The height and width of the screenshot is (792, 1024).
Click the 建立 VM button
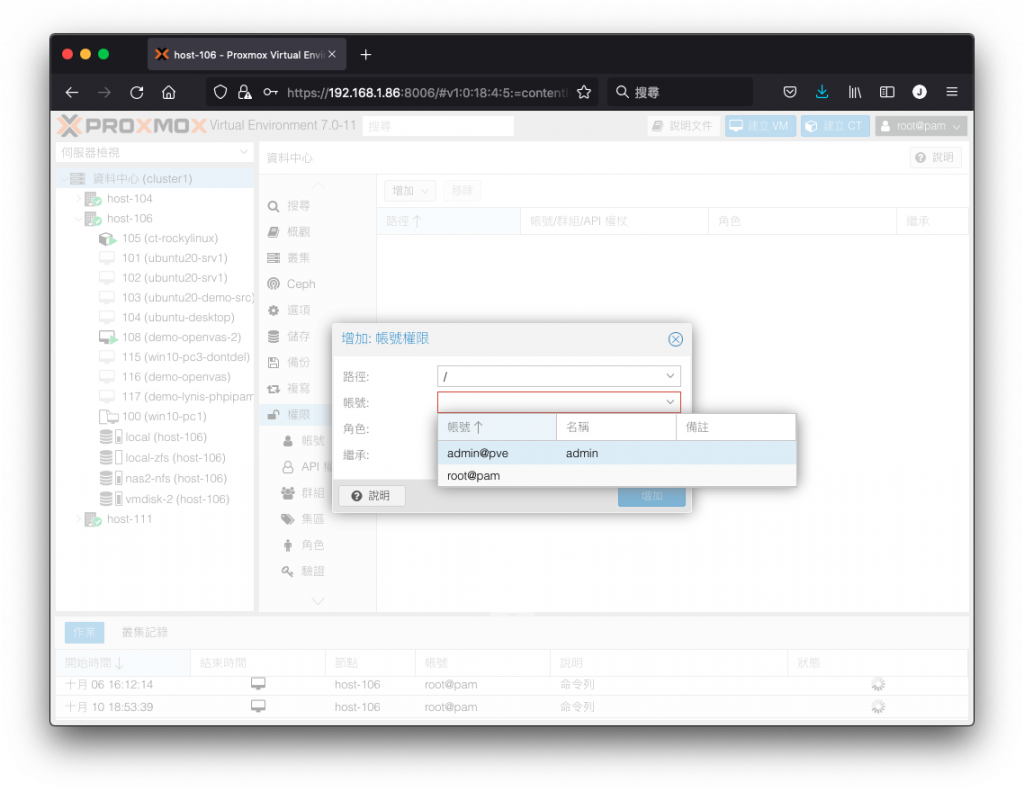[x=760, y=126]
